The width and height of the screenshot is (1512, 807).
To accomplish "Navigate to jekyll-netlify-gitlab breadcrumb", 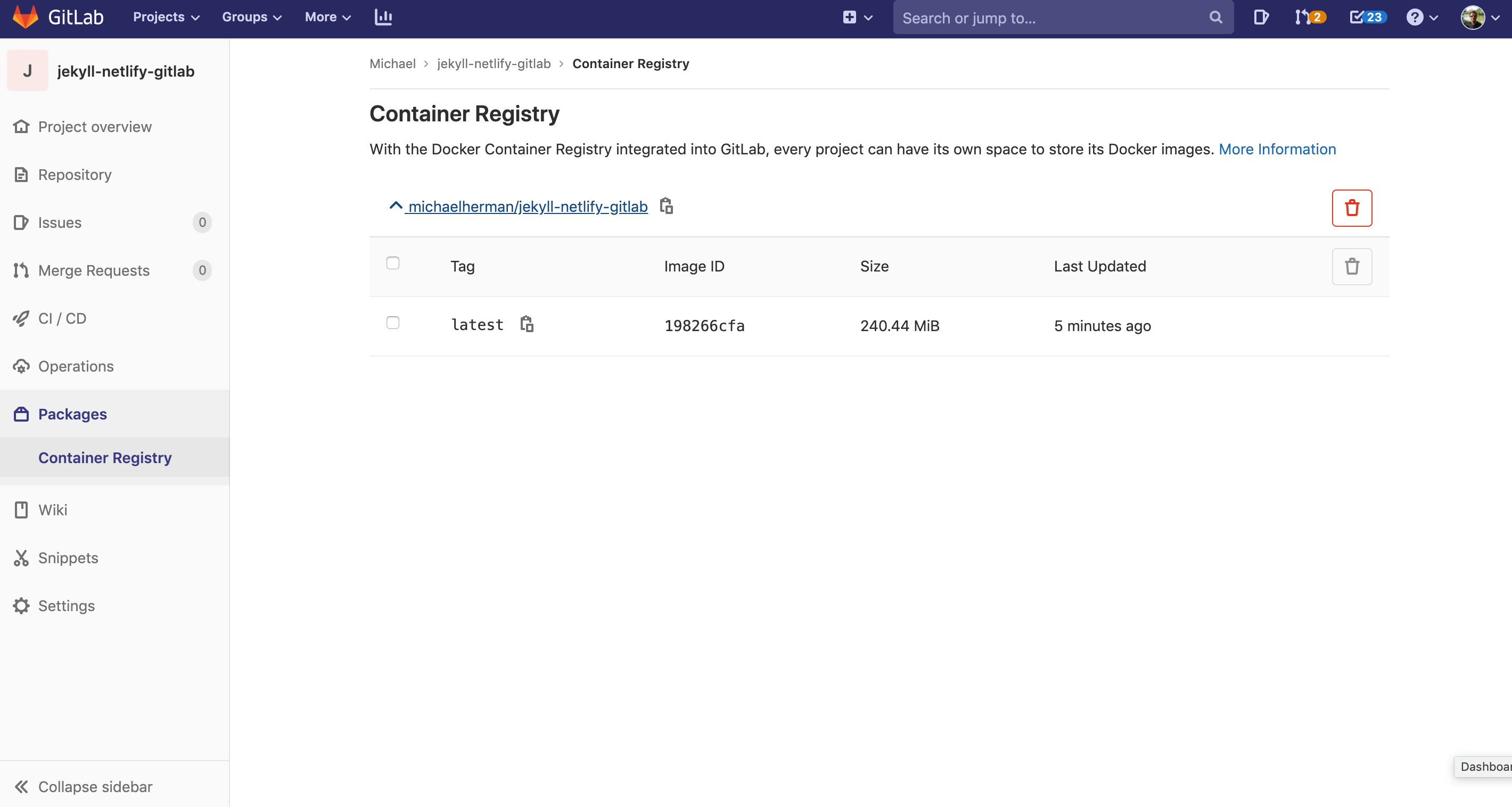I will point(494,63).
